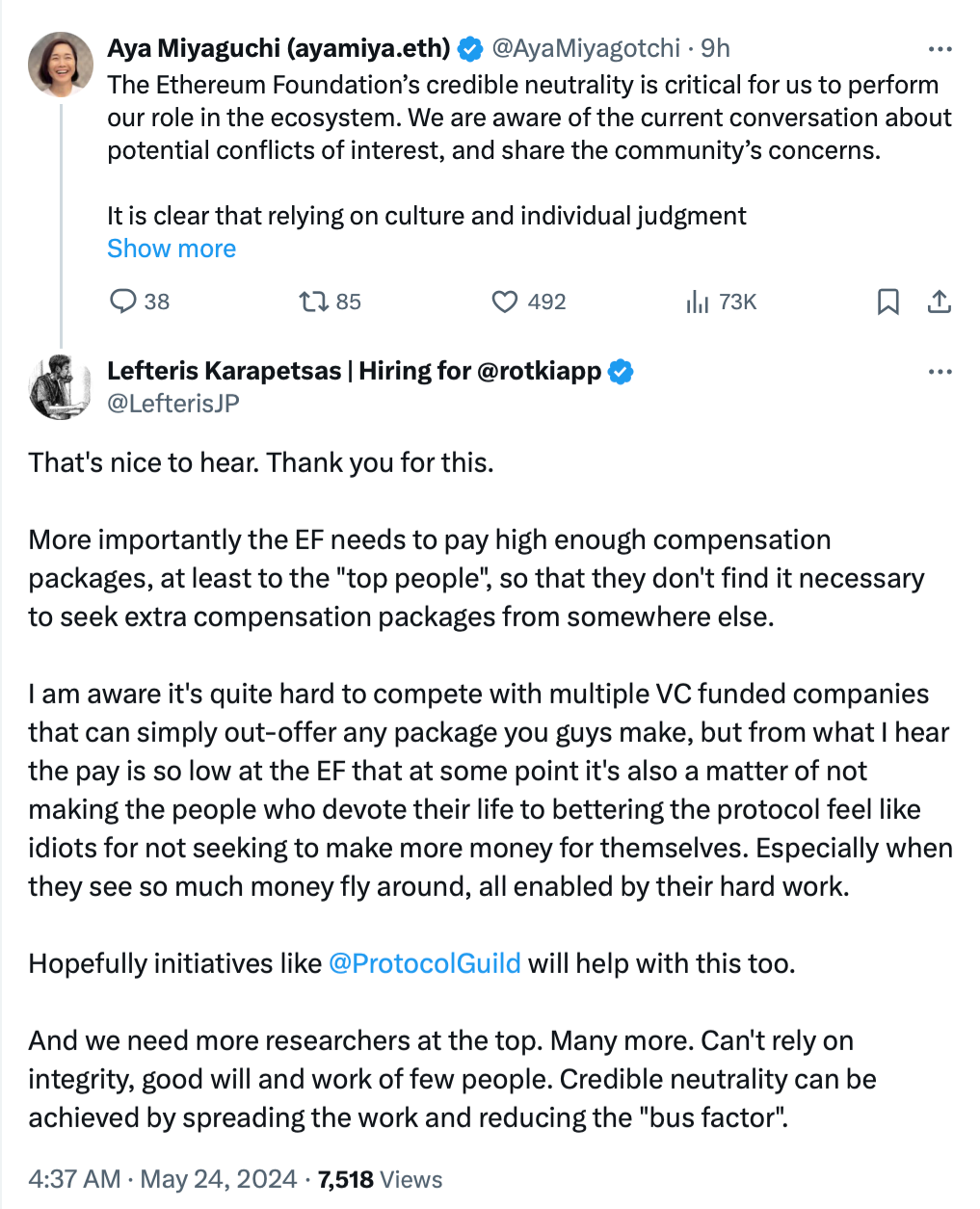
Task: Click the retweet icon on Aya's tweet
Action: (x=313, y=302)
